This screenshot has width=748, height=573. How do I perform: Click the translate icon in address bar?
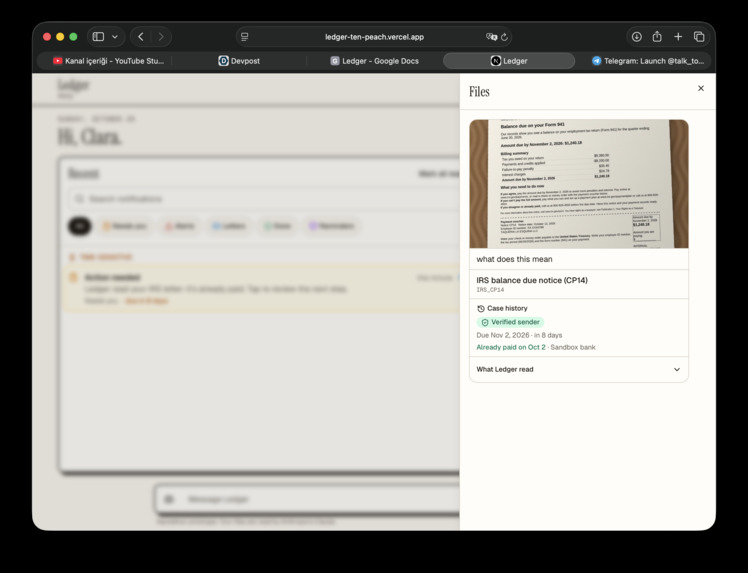[x=491, y=37]
